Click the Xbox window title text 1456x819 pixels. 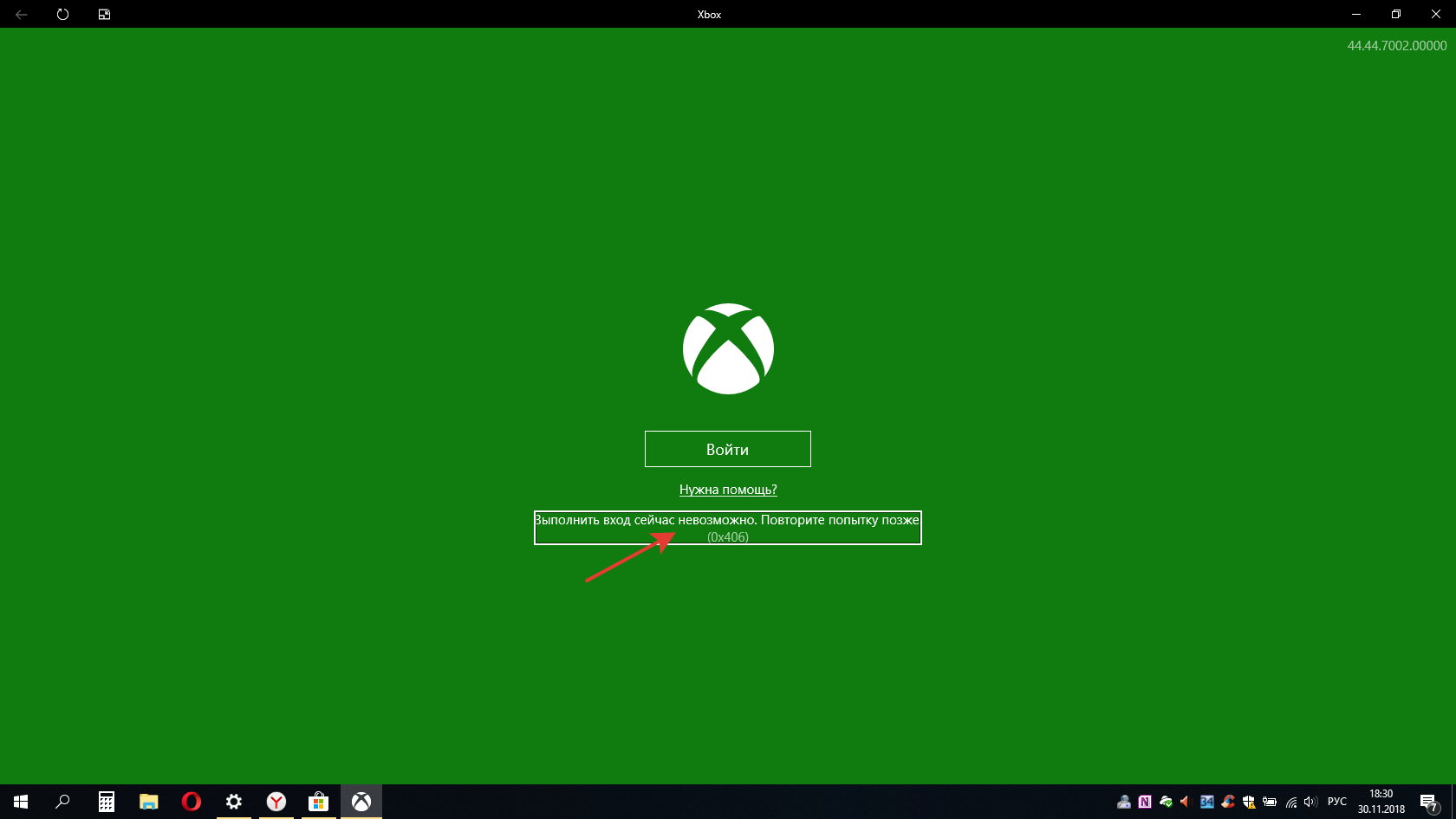[709, 14]
